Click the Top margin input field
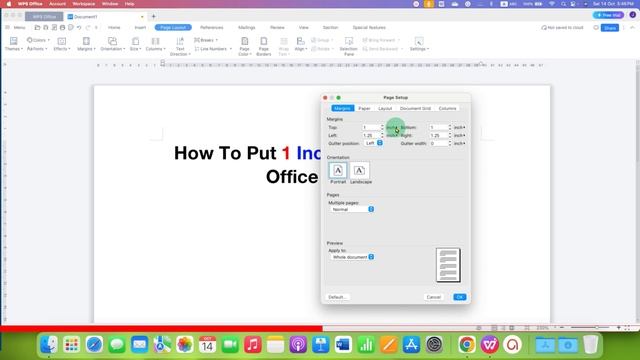Screen dimensions: 640x360 (x=371, y=127)
